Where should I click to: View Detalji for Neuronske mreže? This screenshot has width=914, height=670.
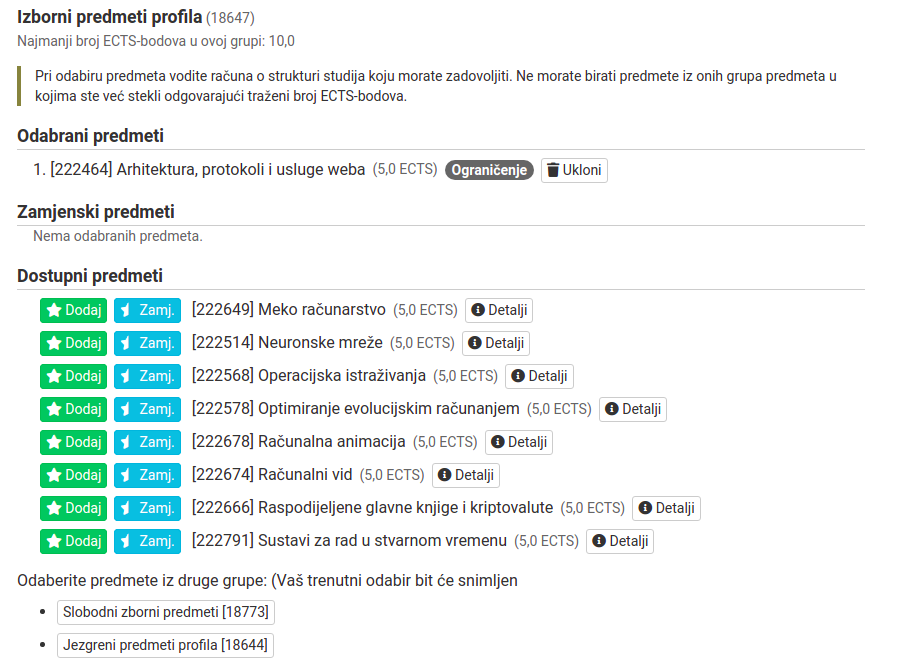click(x=496, y=343)
